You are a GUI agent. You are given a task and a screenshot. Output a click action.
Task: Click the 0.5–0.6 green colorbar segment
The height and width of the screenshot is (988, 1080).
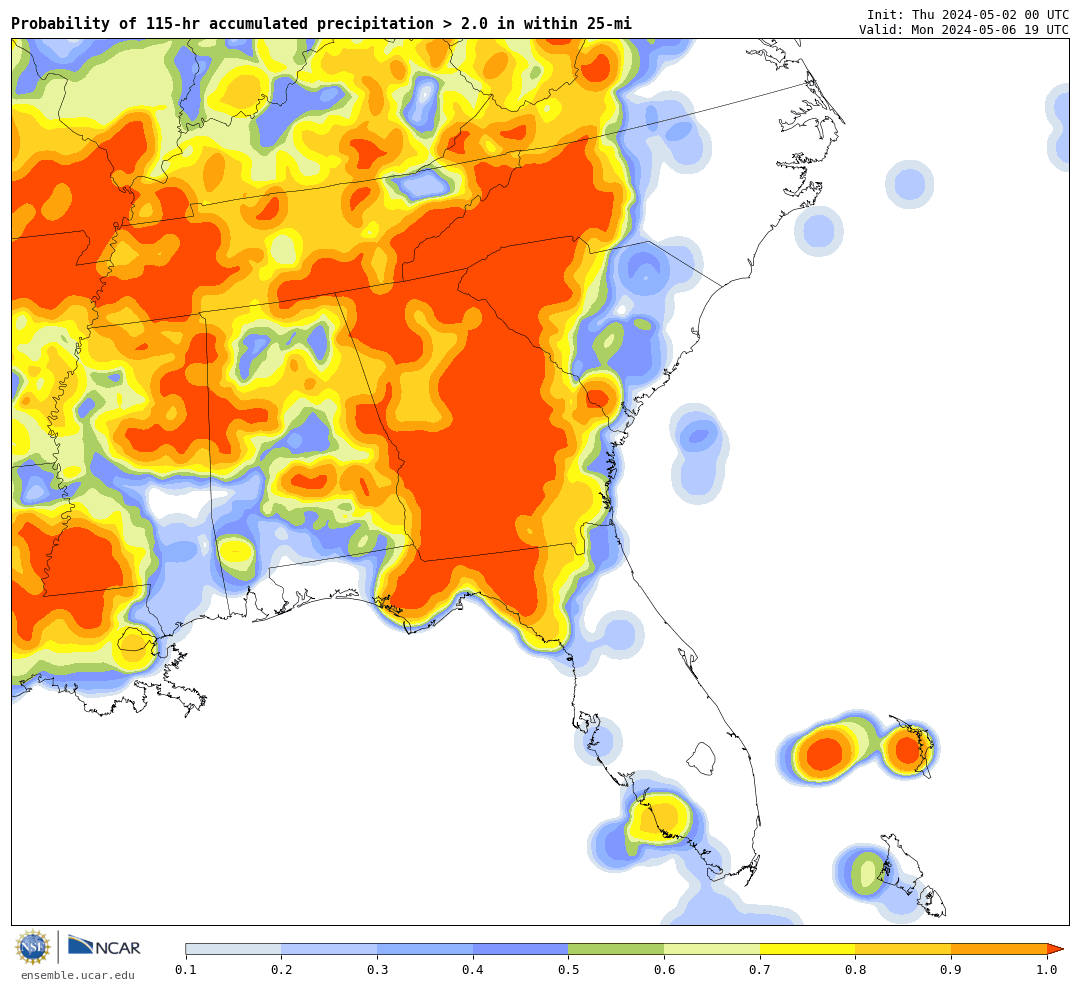click(616, 949)
